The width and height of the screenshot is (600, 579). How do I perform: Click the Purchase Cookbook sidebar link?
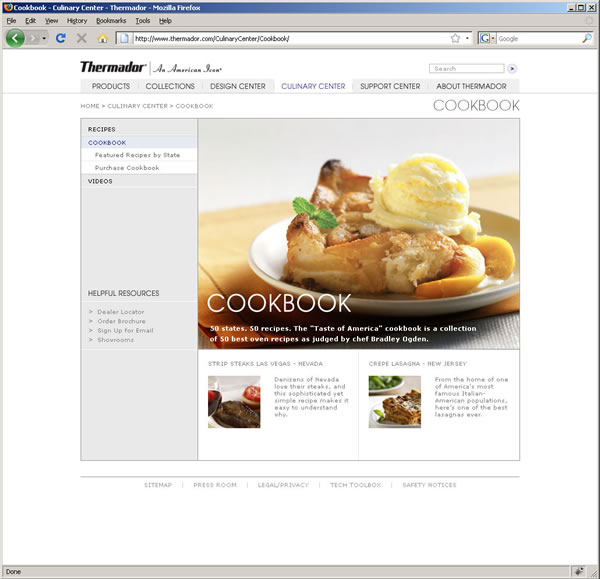point(127,168)
